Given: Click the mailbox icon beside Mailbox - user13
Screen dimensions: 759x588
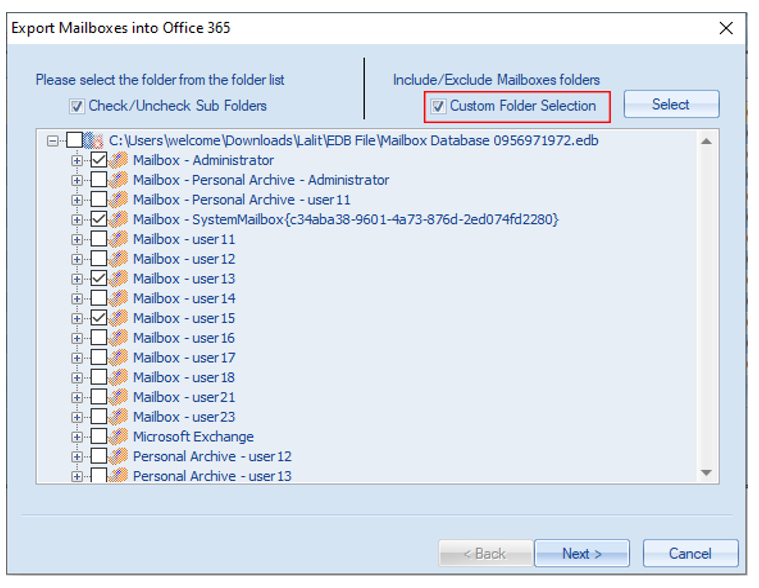Looking at the screenshot, I should (x=119, y=278).
